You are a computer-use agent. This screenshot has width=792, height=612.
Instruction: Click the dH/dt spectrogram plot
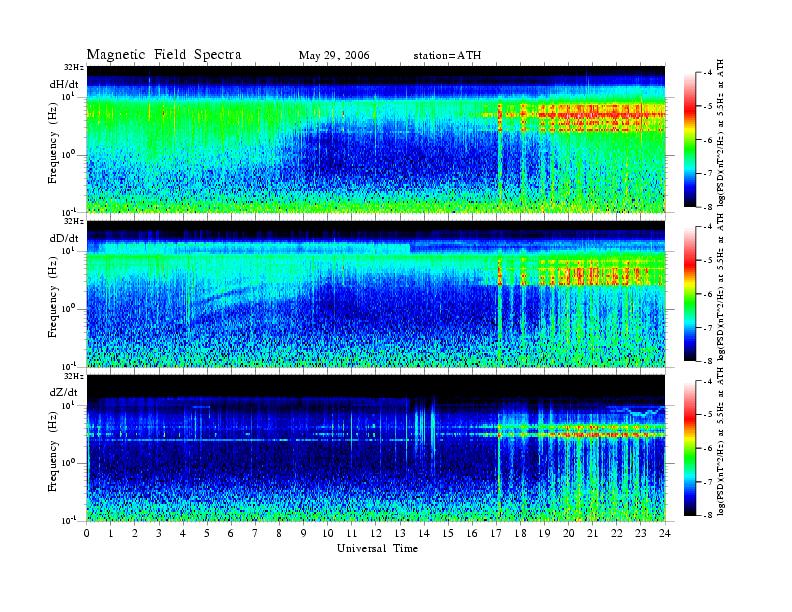(x=376, y=139)
